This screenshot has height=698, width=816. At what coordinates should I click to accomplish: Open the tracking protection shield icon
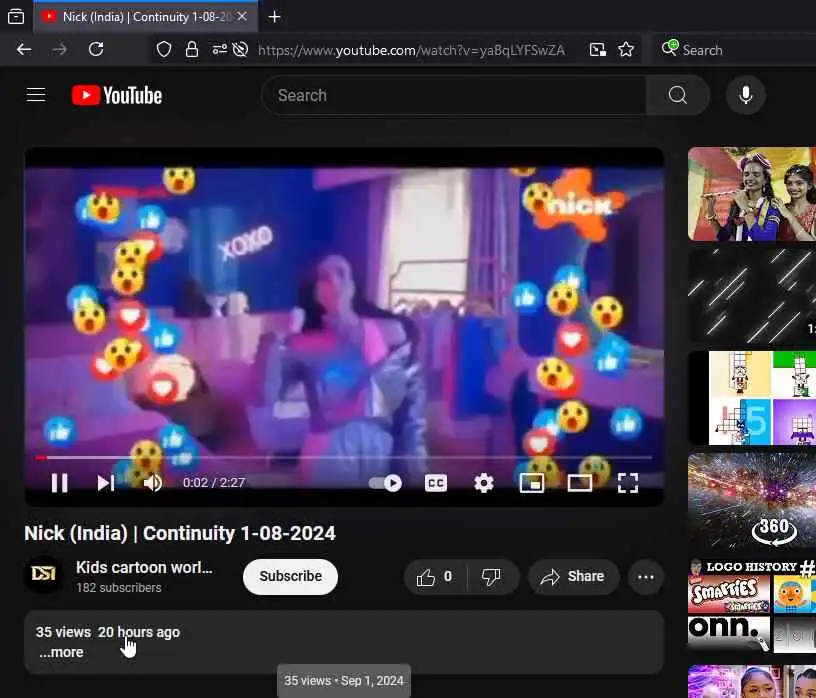pyautogui.click(x=164, y=50)
